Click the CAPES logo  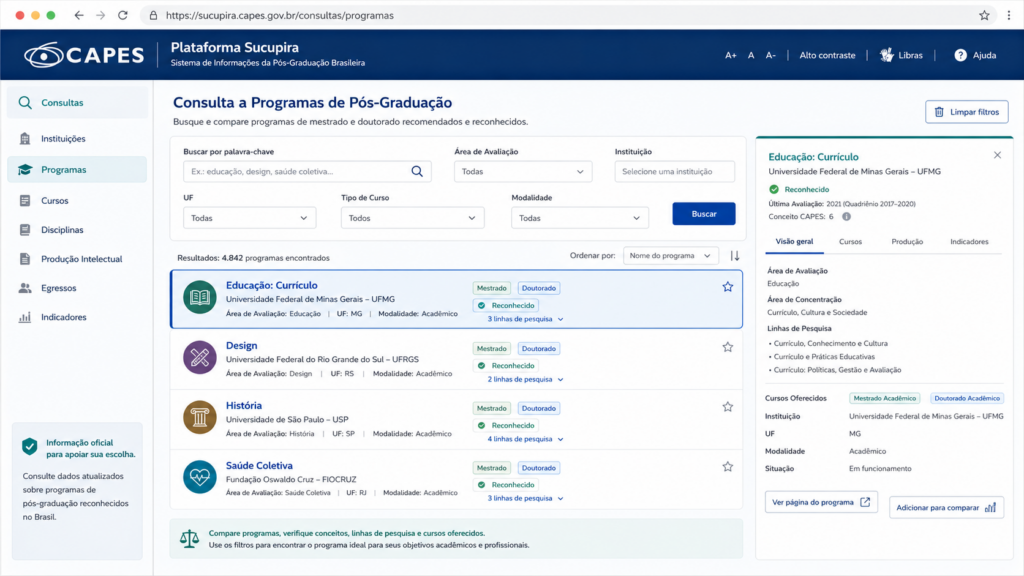click(x=84, y=55)
